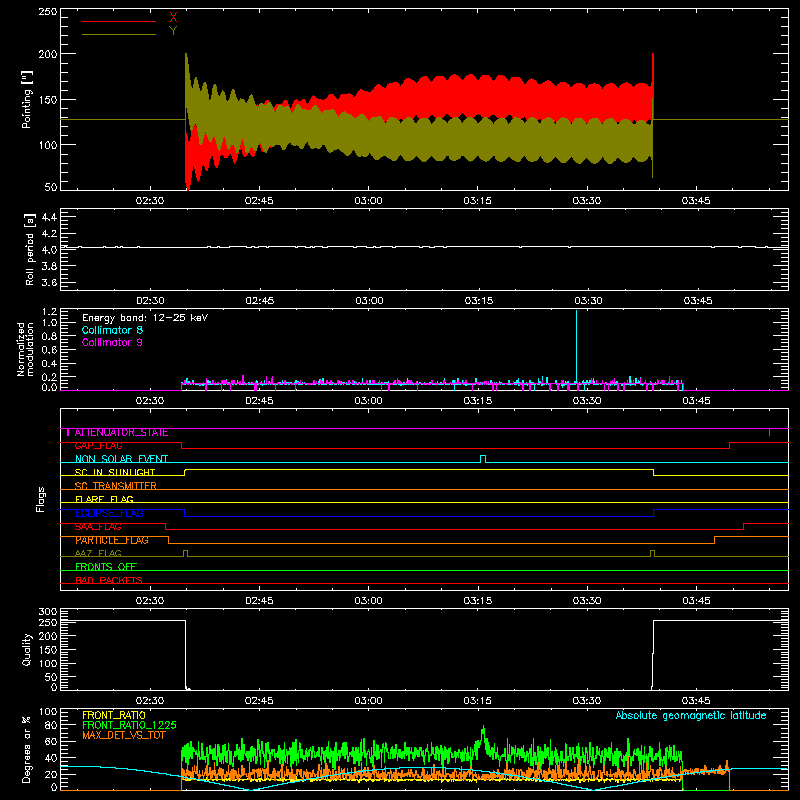
Task: Click the olive Y legend line swatch
Action: [119, 34]
